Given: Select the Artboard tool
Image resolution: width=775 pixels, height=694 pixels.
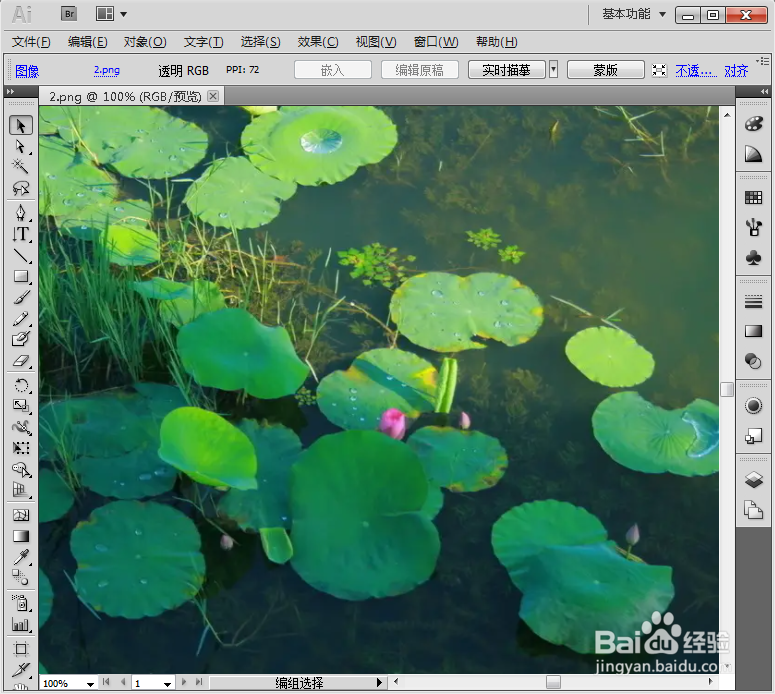Looking at the screenshot, I should coord(20,649).
